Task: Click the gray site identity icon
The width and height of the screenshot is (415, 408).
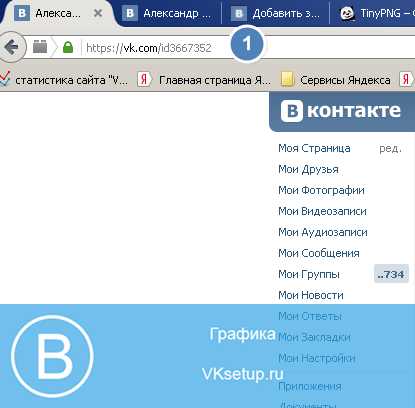Action: 40,47
